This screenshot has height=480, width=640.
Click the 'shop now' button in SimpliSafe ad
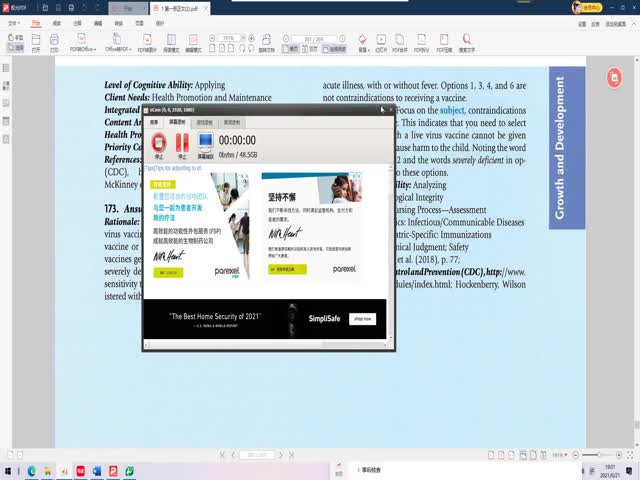click(x=362, y=319)
